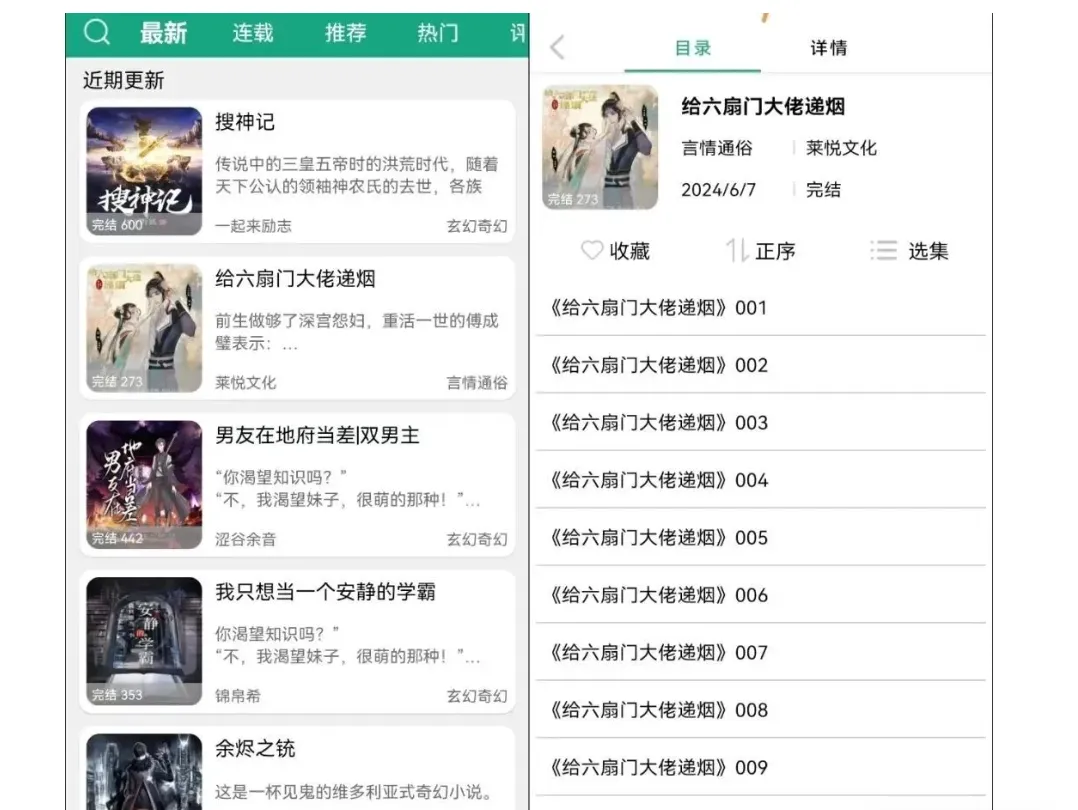Tap the search magnifier icon
1078x810 pixels.
point(97,32)
